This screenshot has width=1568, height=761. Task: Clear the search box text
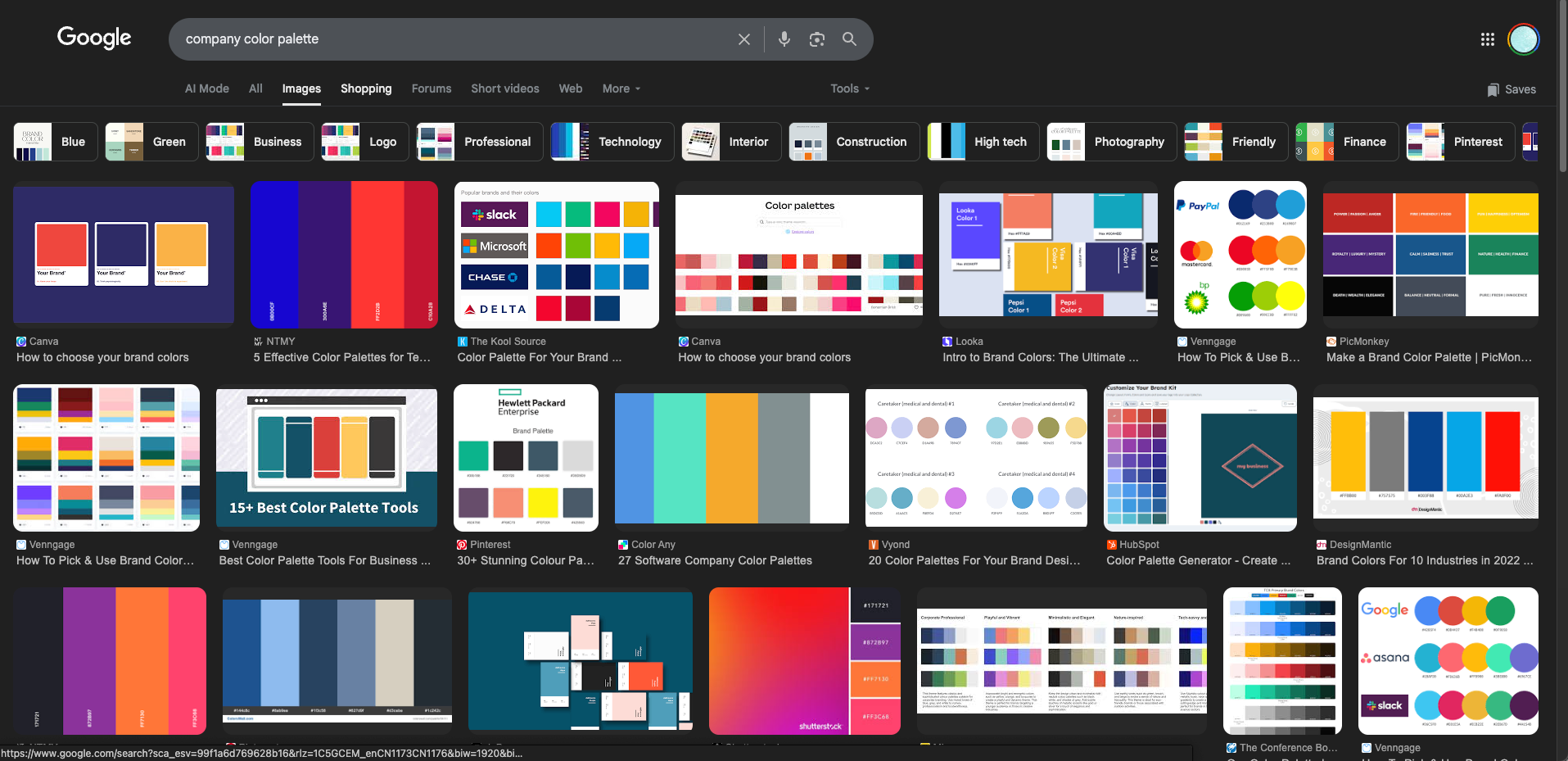743,39
